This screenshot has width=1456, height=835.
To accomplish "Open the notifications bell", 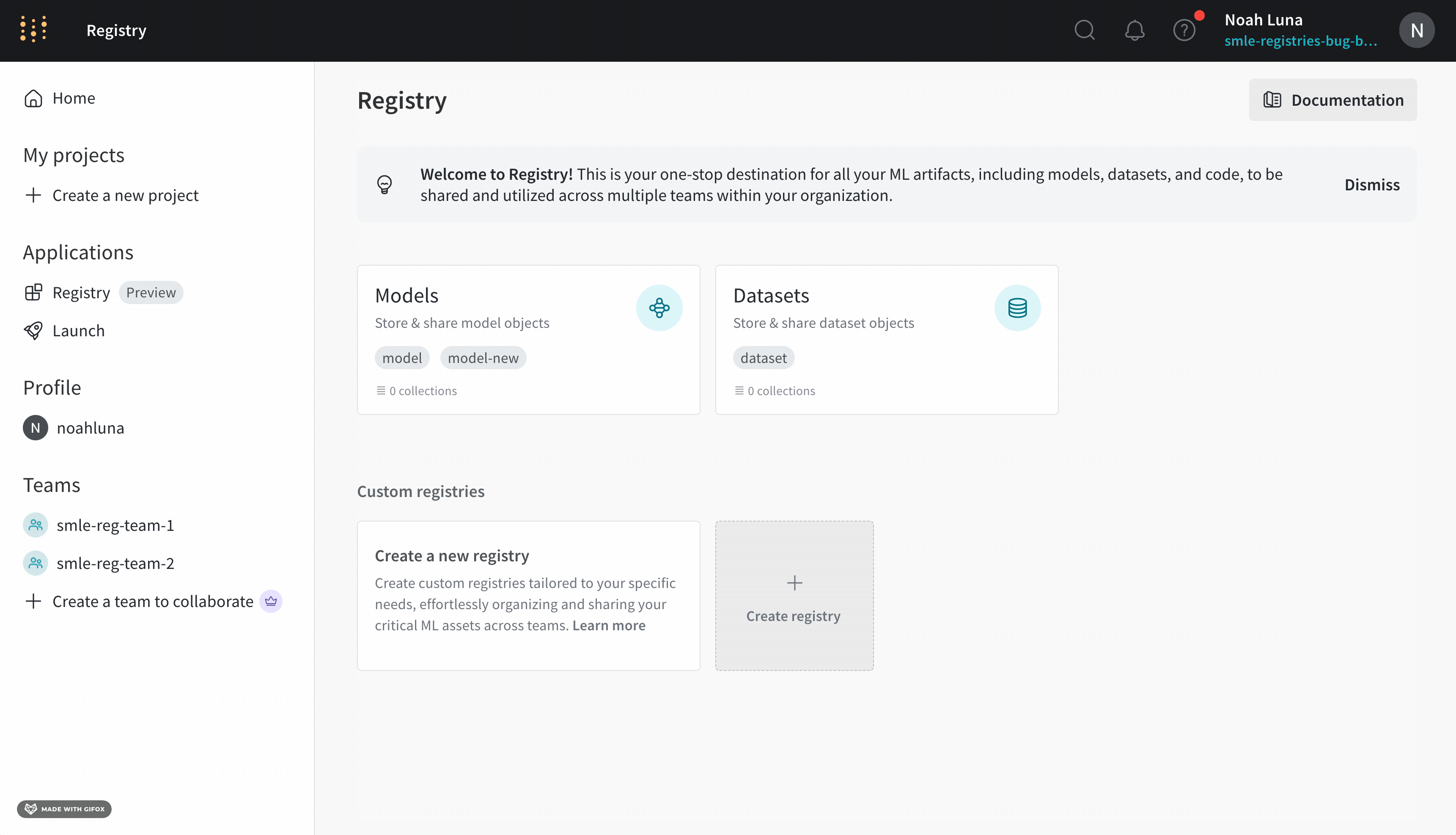I will click(1135, 30).
